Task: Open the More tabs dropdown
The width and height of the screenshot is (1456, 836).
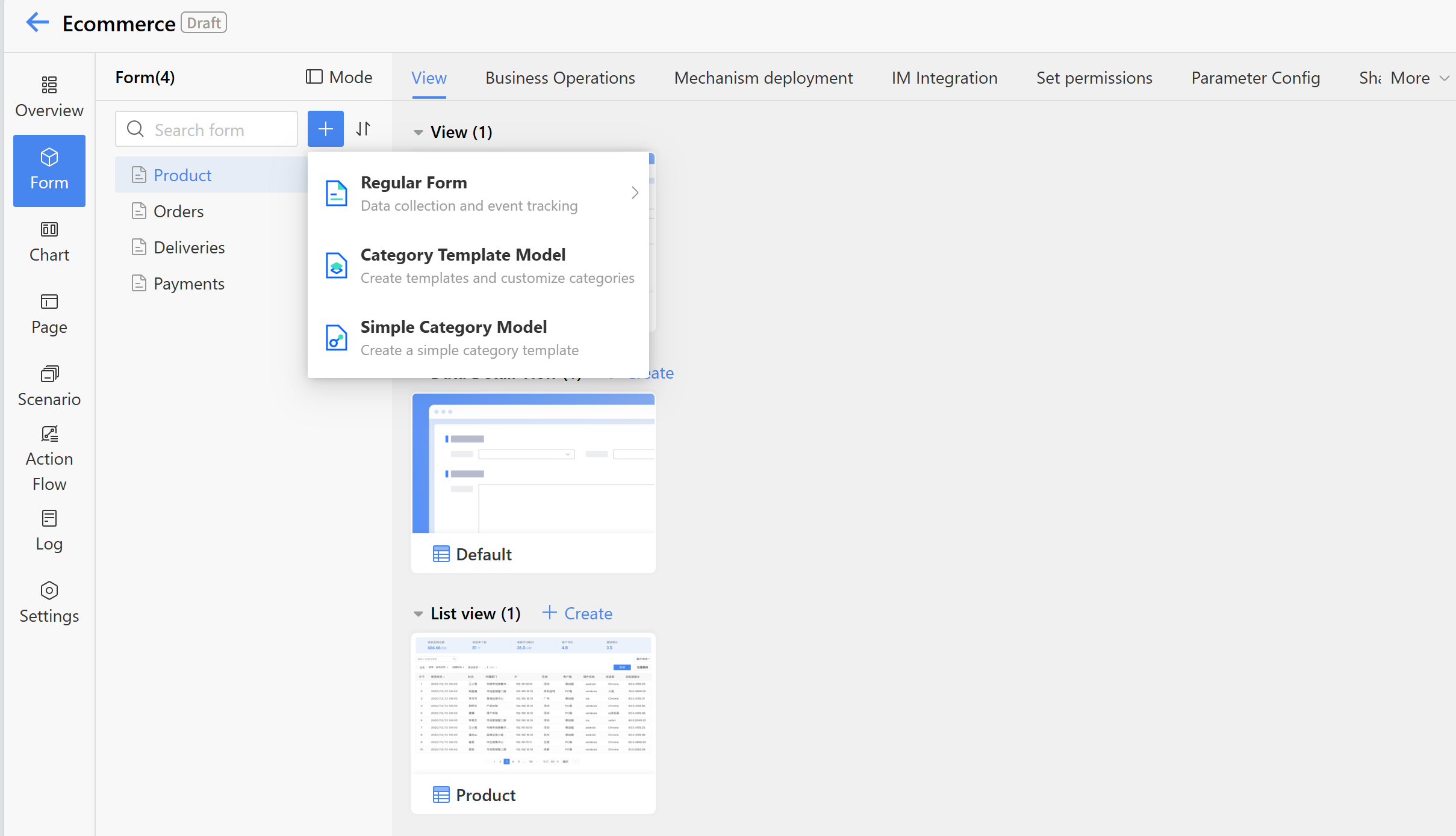Action: click(1419, 78)
